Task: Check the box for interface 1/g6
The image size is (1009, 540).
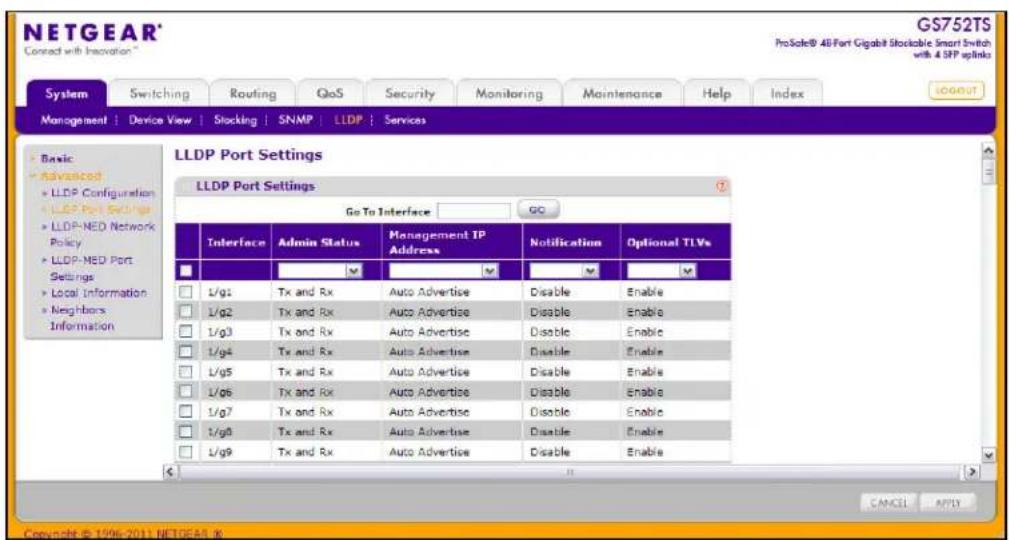Action: pyautogui.click(x=187, y=392)
